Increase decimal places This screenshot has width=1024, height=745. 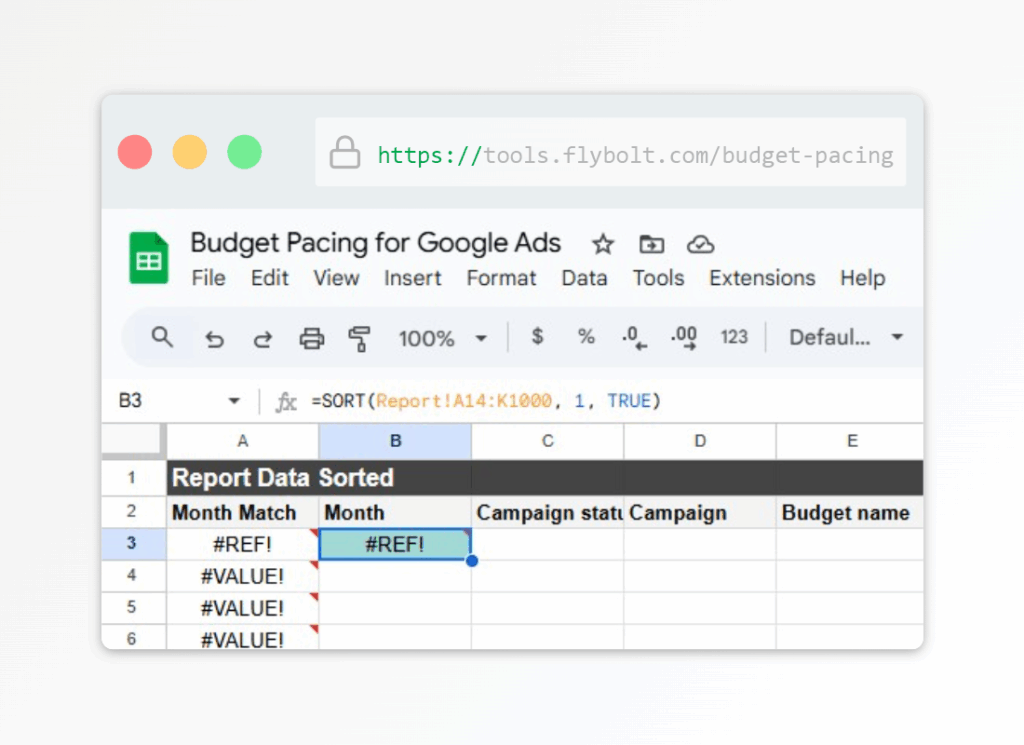click(683, 338)
